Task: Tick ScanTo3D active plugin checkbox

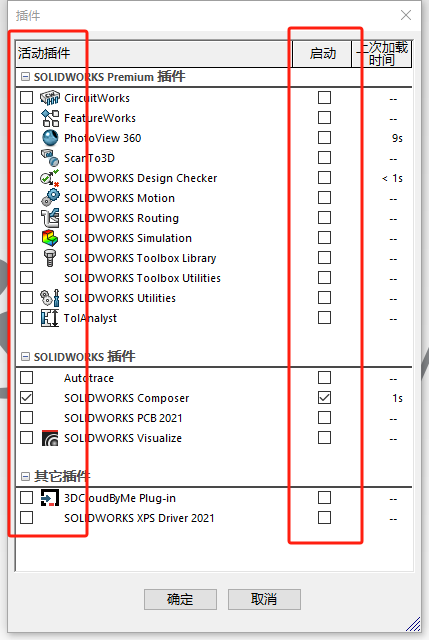Action: (x=27, y=158)
